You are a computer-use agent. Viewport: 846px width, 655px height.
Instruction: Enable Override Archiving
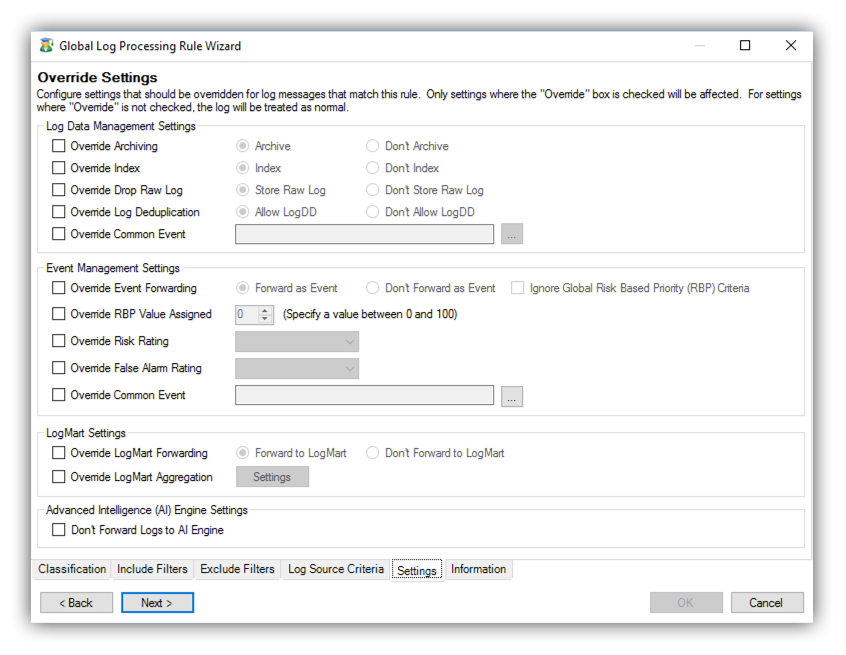click(x=57, y=145)
